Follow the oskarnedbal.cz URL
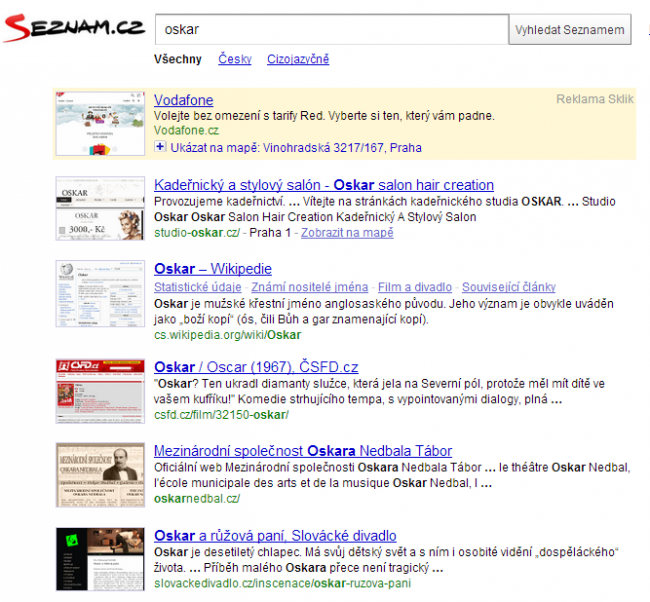The height and width of the screenshot is (602, 650). coord(197,499)
